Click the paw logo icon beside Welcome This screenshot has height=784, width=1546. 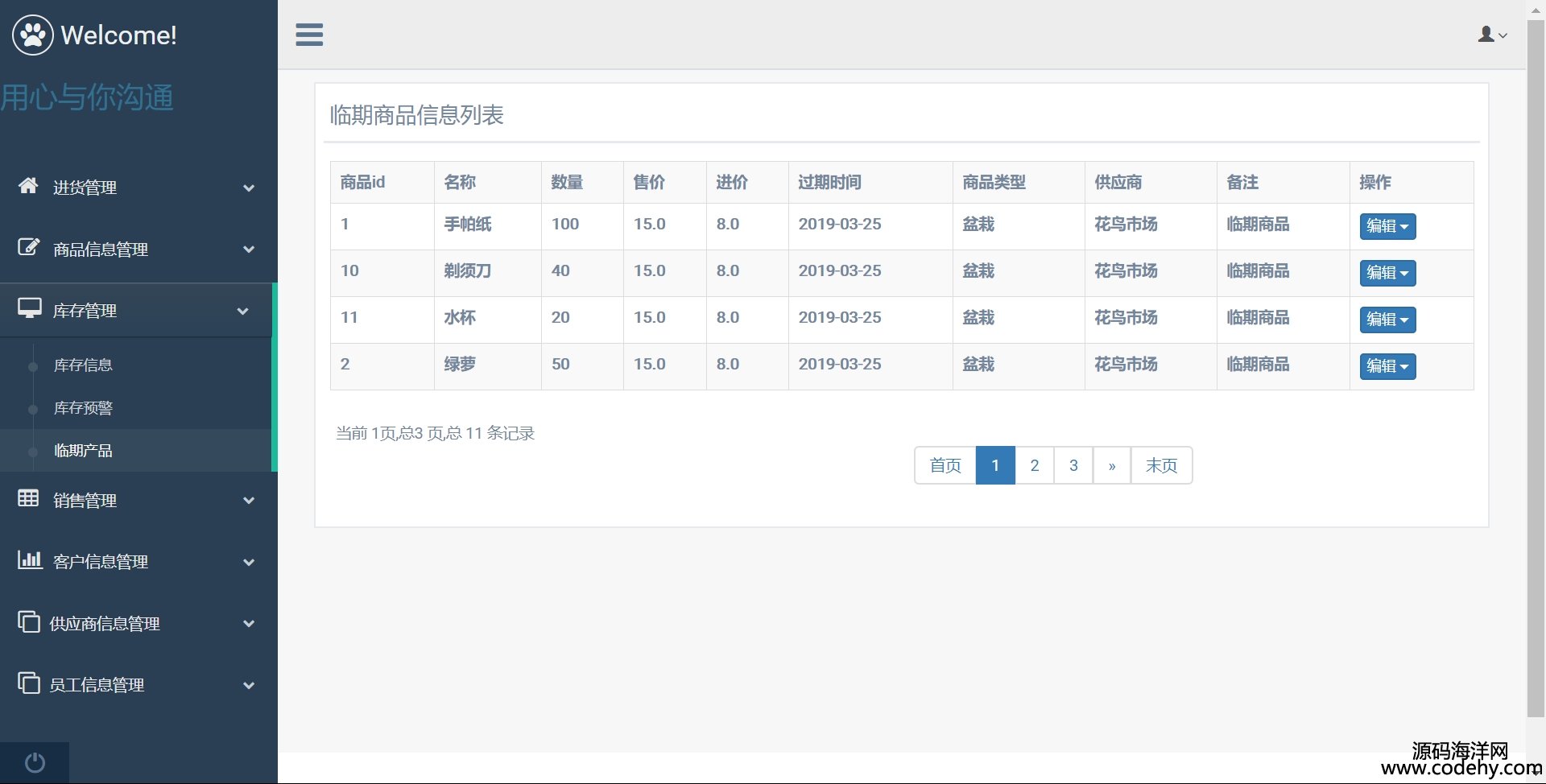[33, 35]
